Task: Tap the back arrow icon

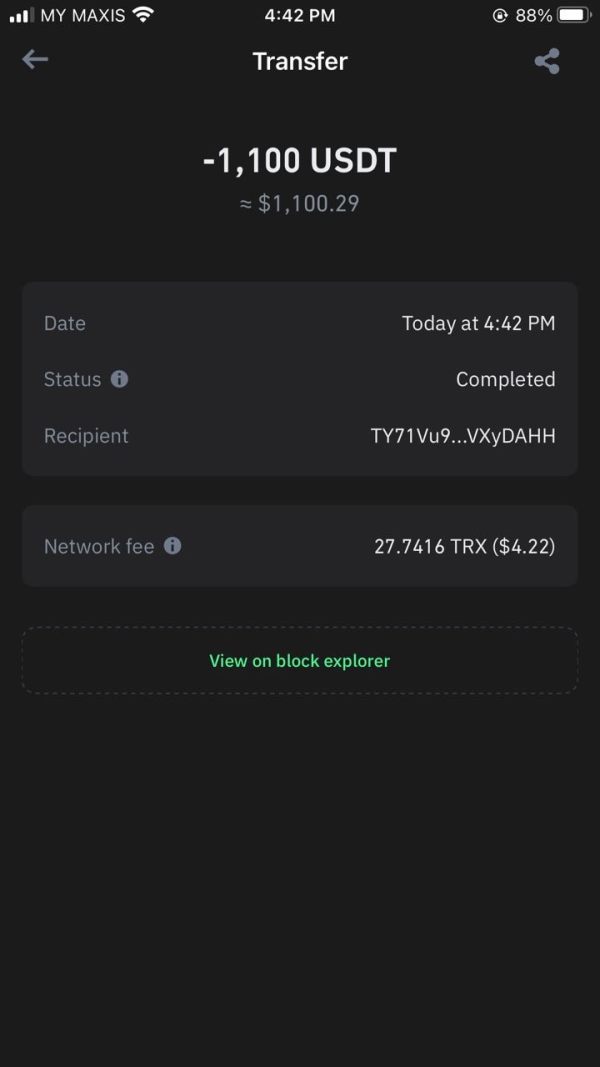Action: pyautogui.click(x=35, y=60)
